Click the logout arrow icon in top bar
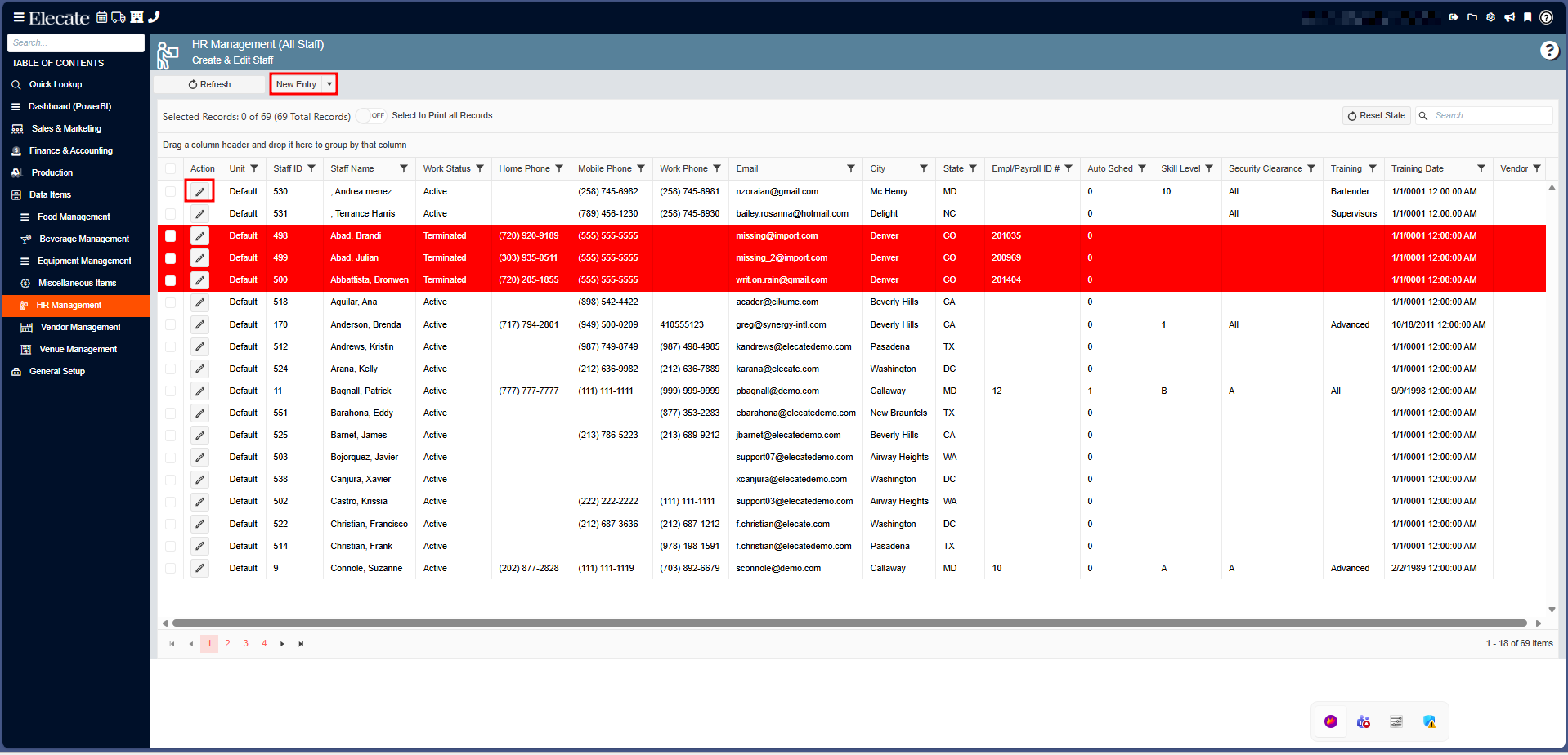The height and width of the screenshot is (755, 1568). click(x=1454, y=17)
